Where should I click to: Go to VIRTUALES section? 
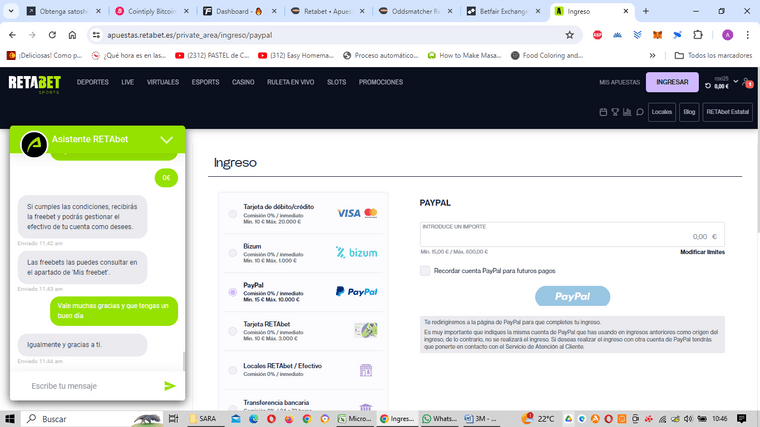pos(163,82)
